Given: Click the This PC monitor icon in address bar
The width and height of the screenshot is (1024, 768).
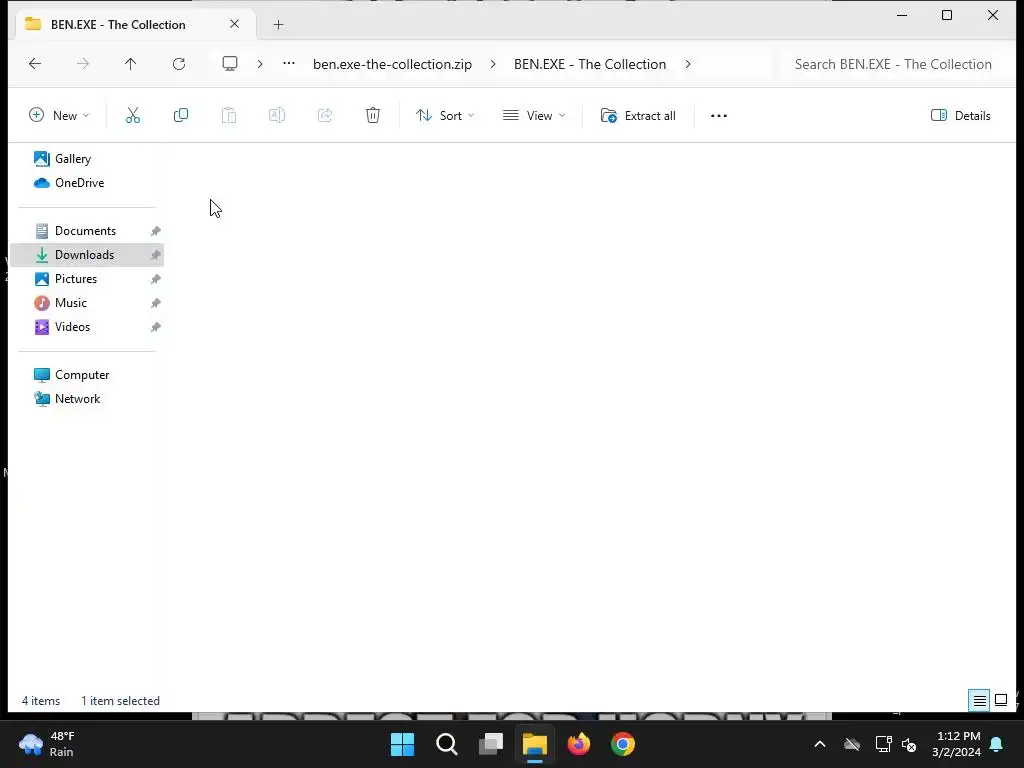Looking at the screenshot, I should [230, 63].
